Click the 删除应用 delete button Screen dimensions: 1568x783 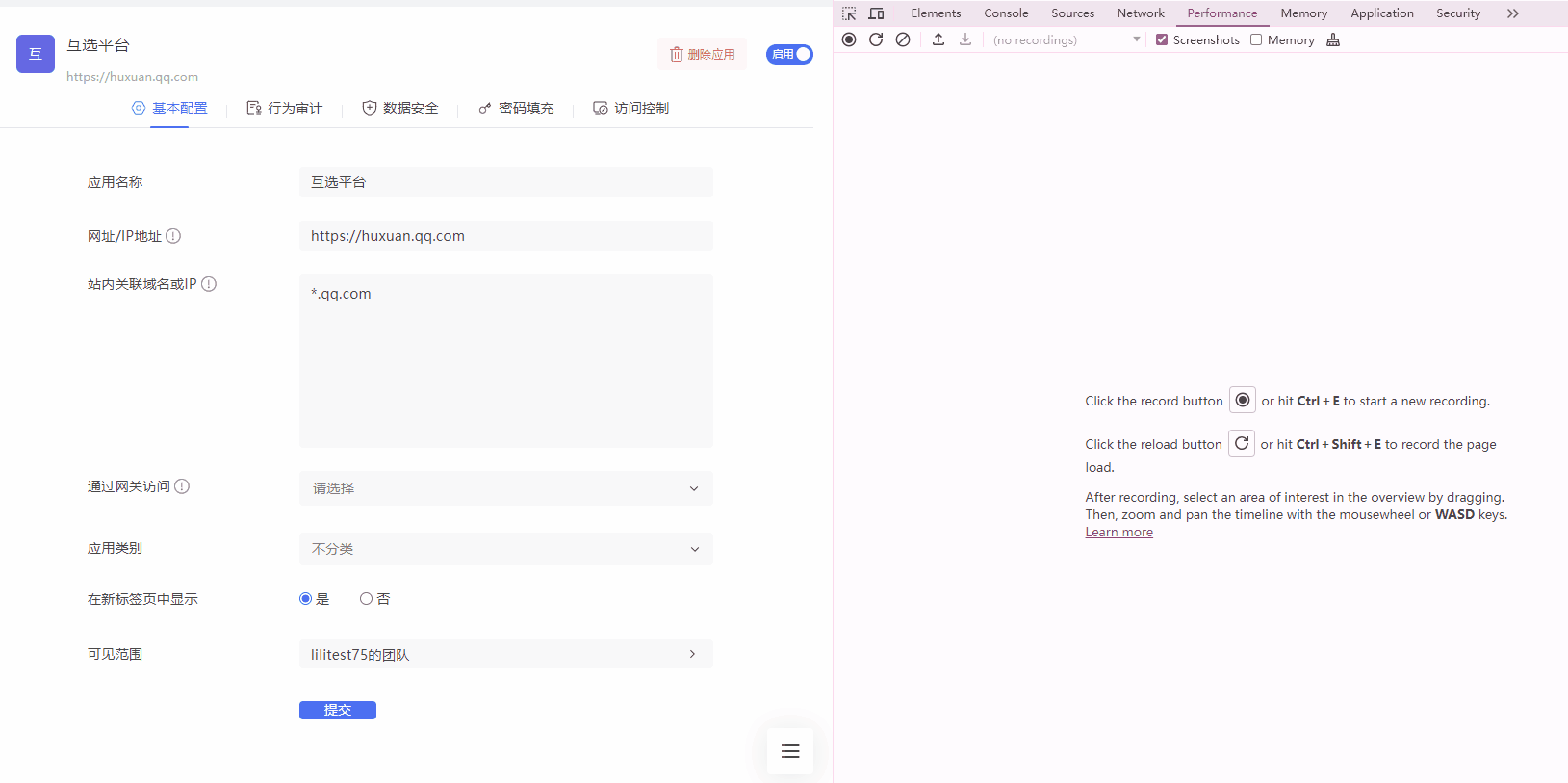[x=703, y=54]
